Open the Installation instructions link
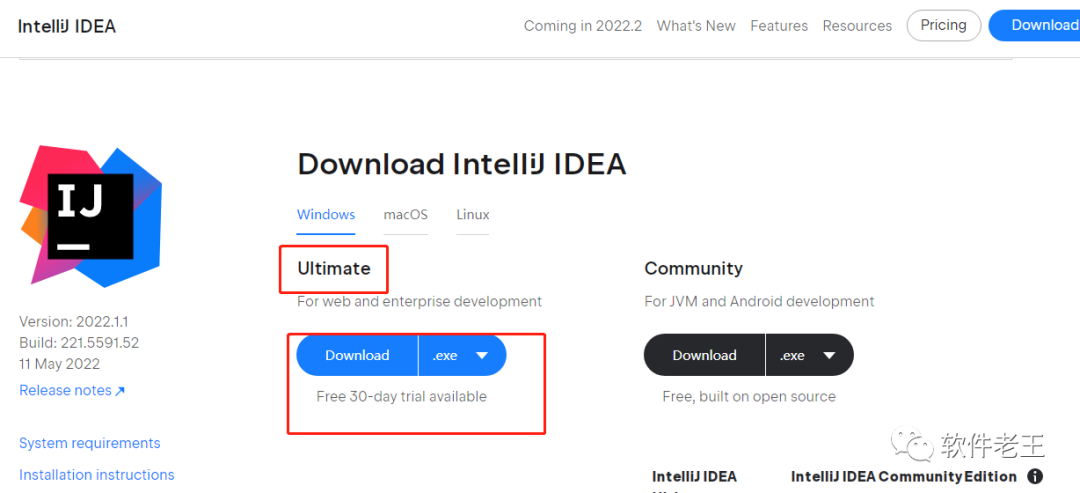The width and height of the screenshot is (1080, 493). click(x=96, y=474)
